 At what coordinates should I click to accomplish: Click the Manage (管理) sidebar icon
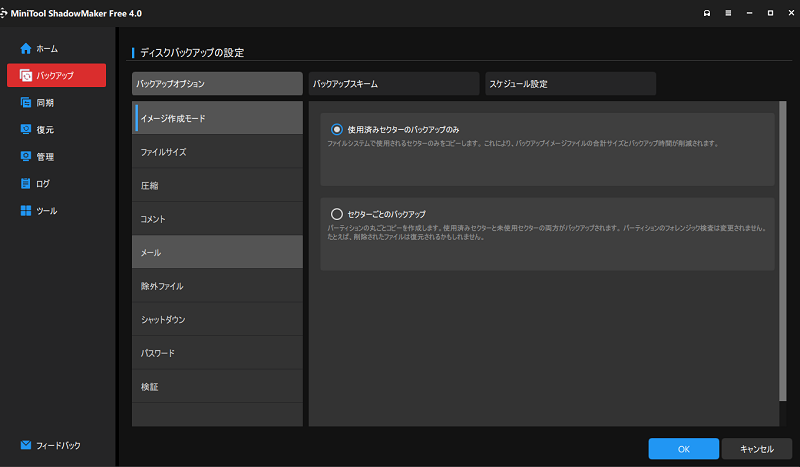(x=26, y=156)
